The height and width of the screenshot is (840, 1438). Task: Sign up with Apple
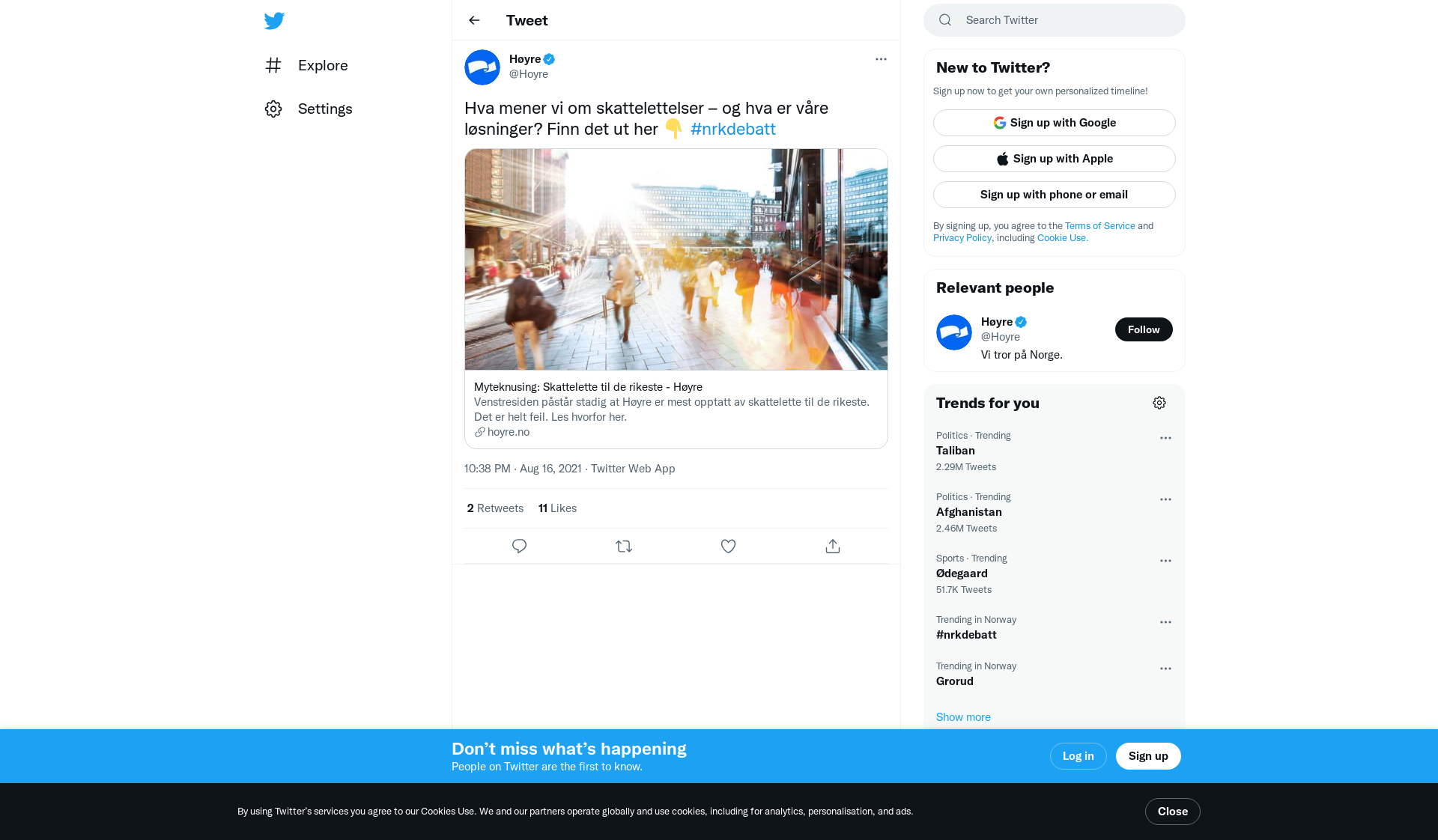click(x=1055, y=159)
